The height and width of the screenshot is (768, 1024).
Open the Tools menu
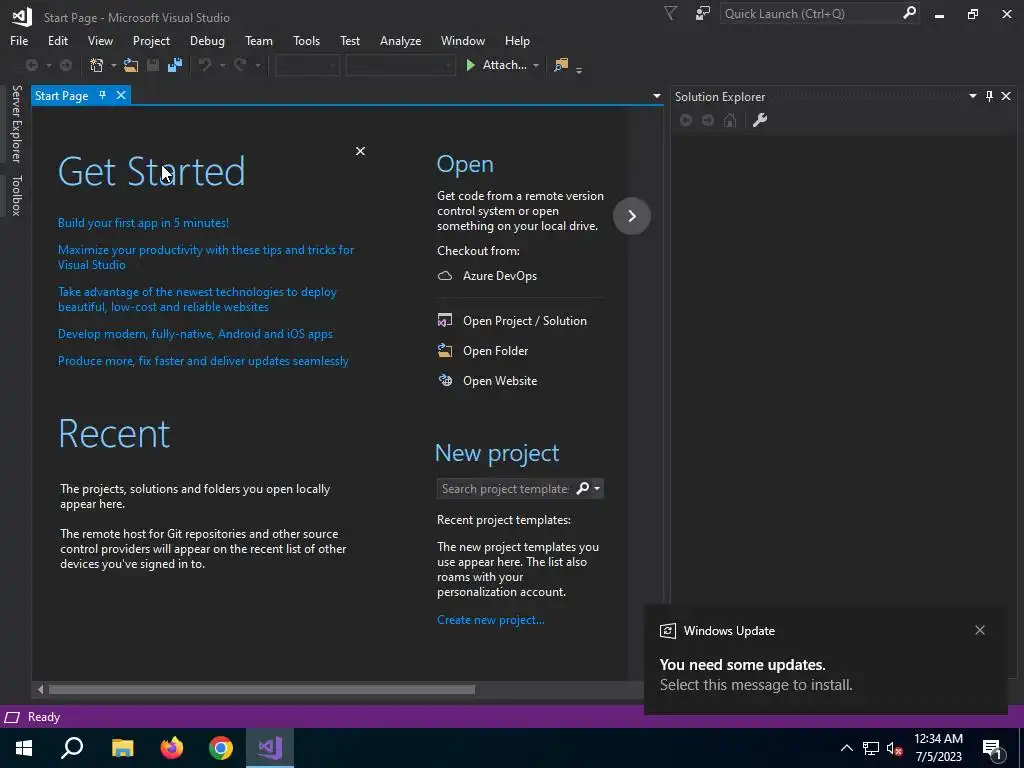[x=306, y=40]
